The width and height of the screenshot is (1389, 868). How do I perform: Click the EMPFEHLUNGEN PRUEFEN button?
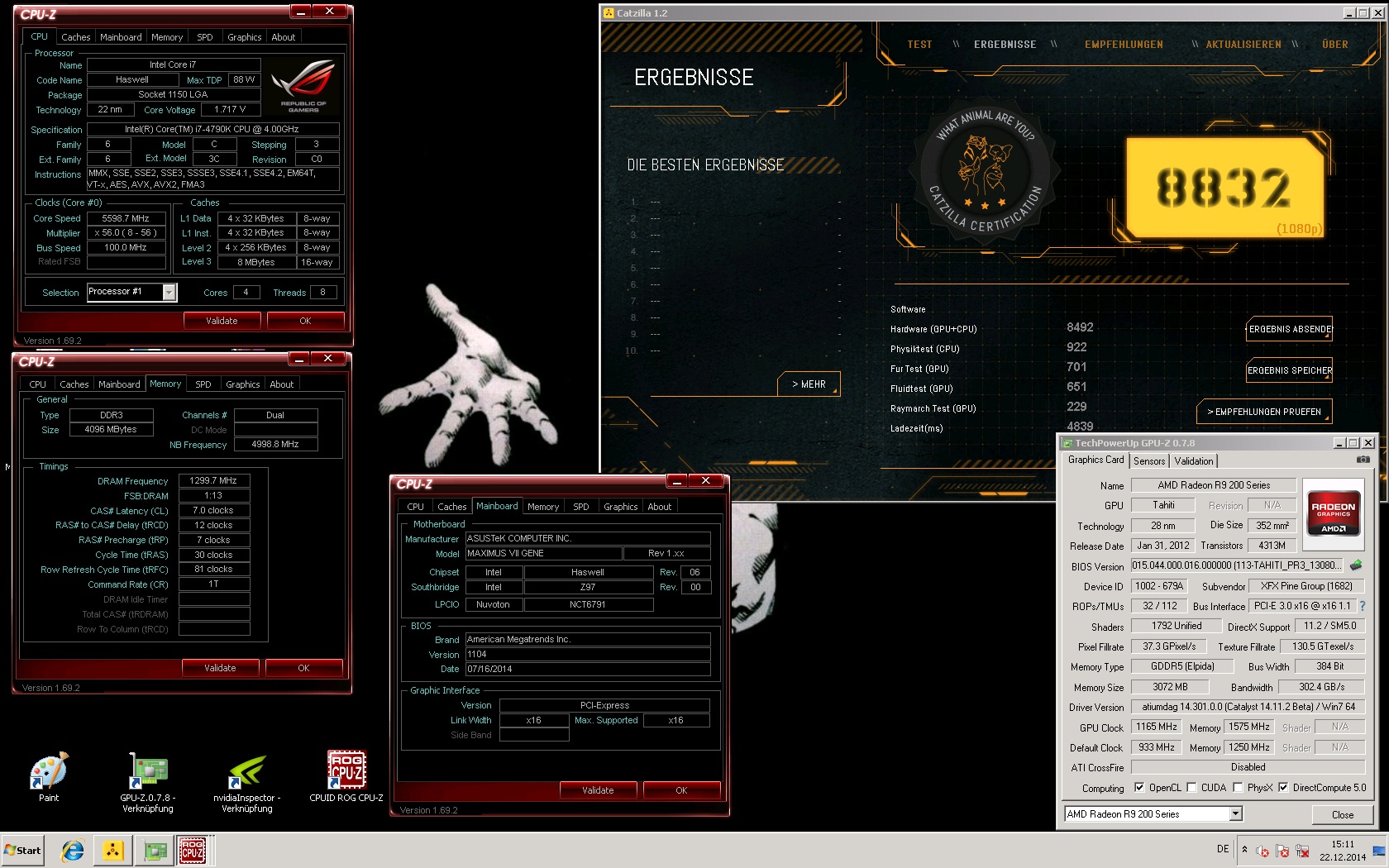point(1264,412)
